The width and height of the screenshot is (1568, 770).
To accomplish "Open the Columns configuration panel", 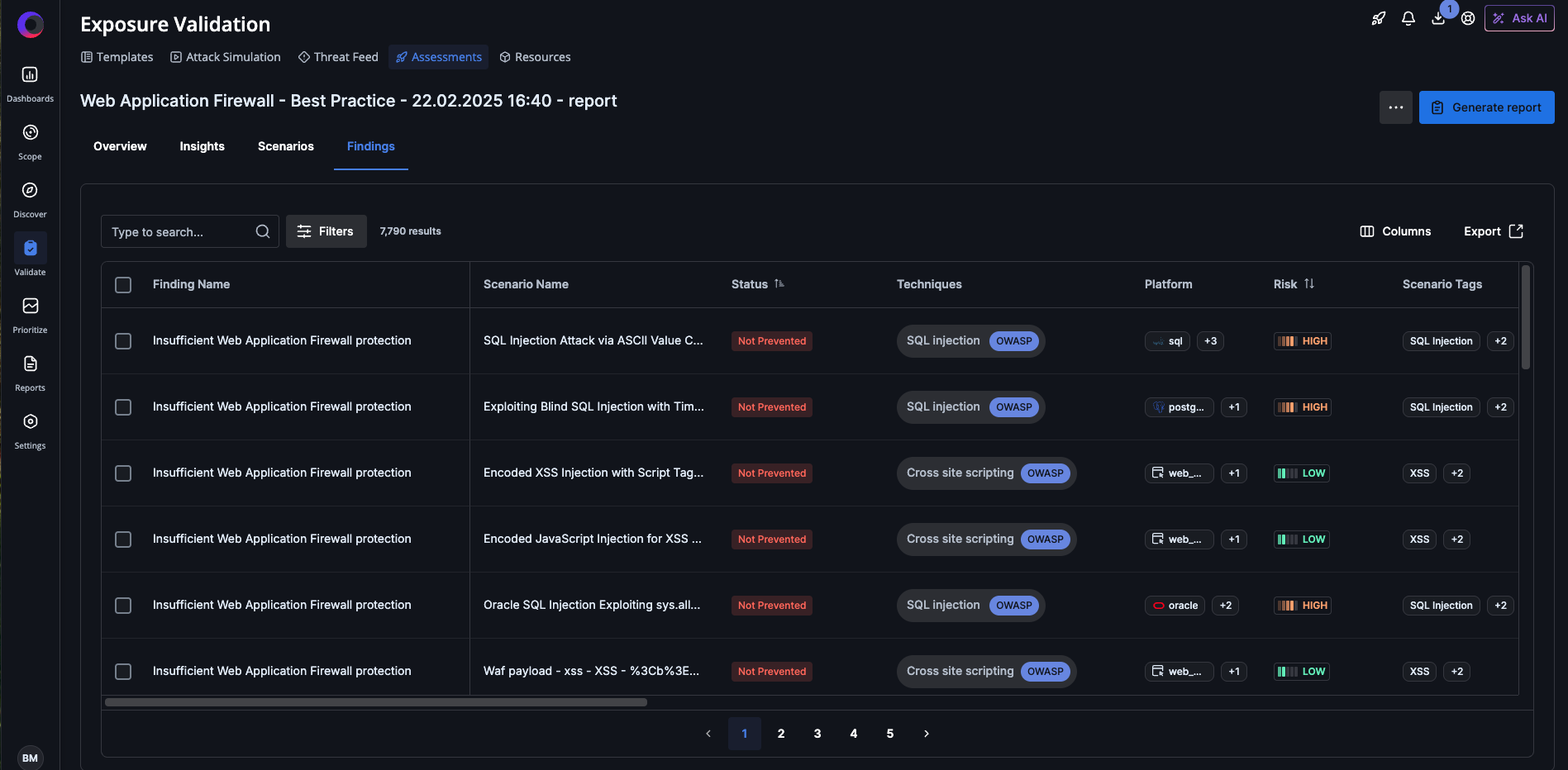I will click(1395, 231).
